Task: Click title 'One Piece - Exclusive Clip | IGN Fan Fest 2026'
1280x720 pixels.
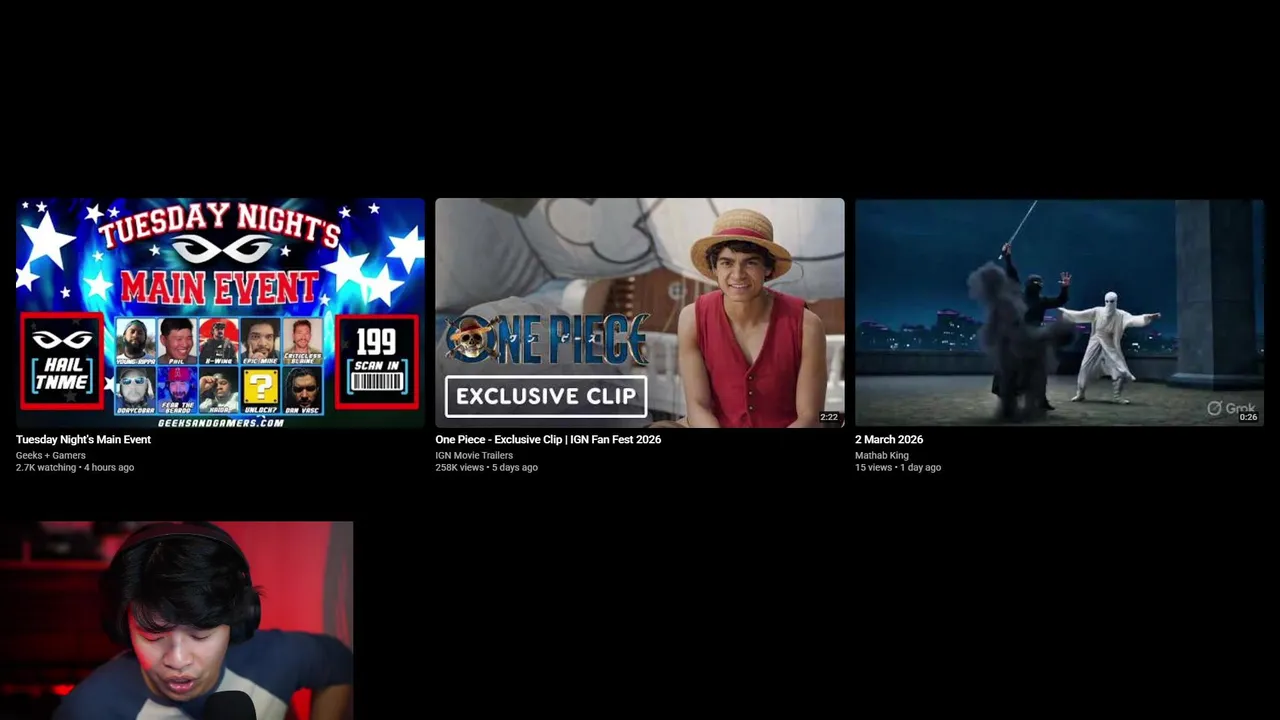Action: 548,440
